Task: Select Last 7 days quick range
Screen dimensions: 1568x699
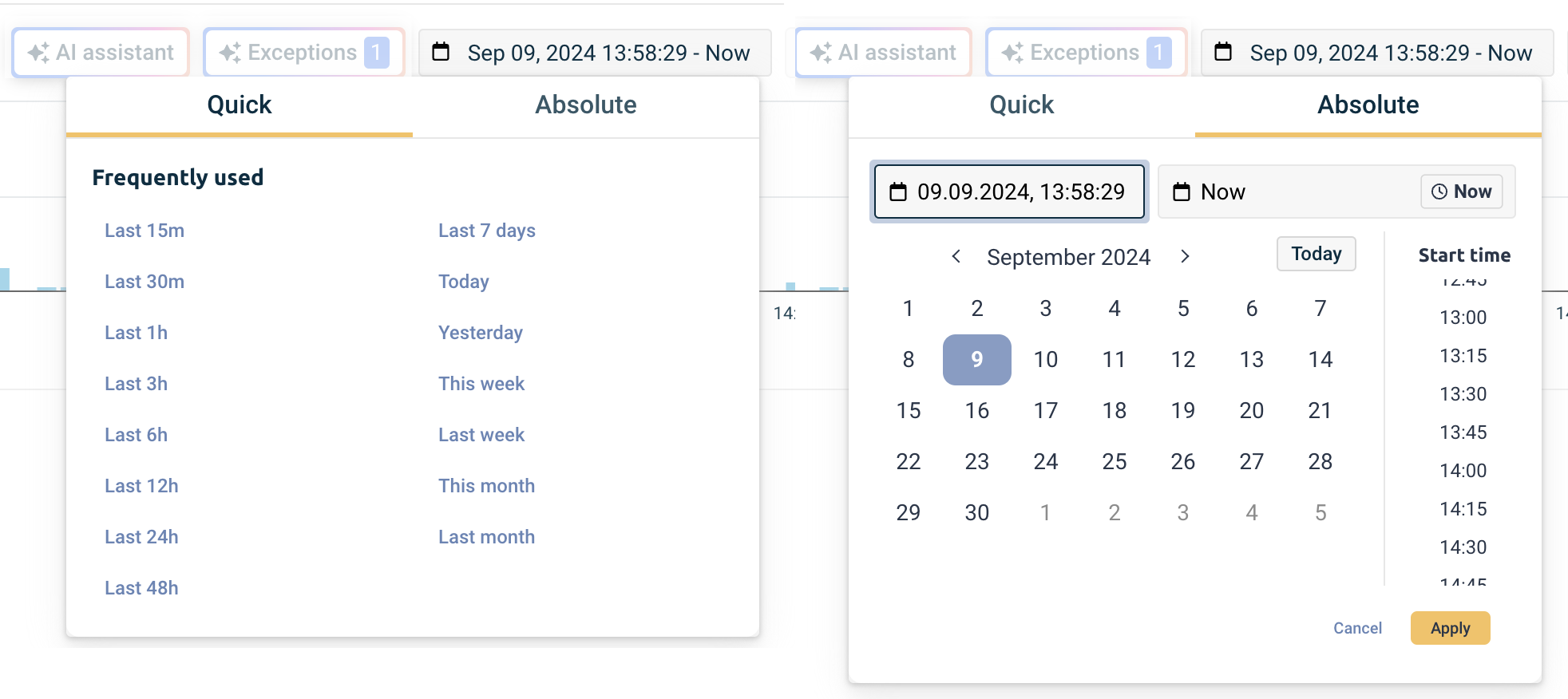Action: (486, 231)
